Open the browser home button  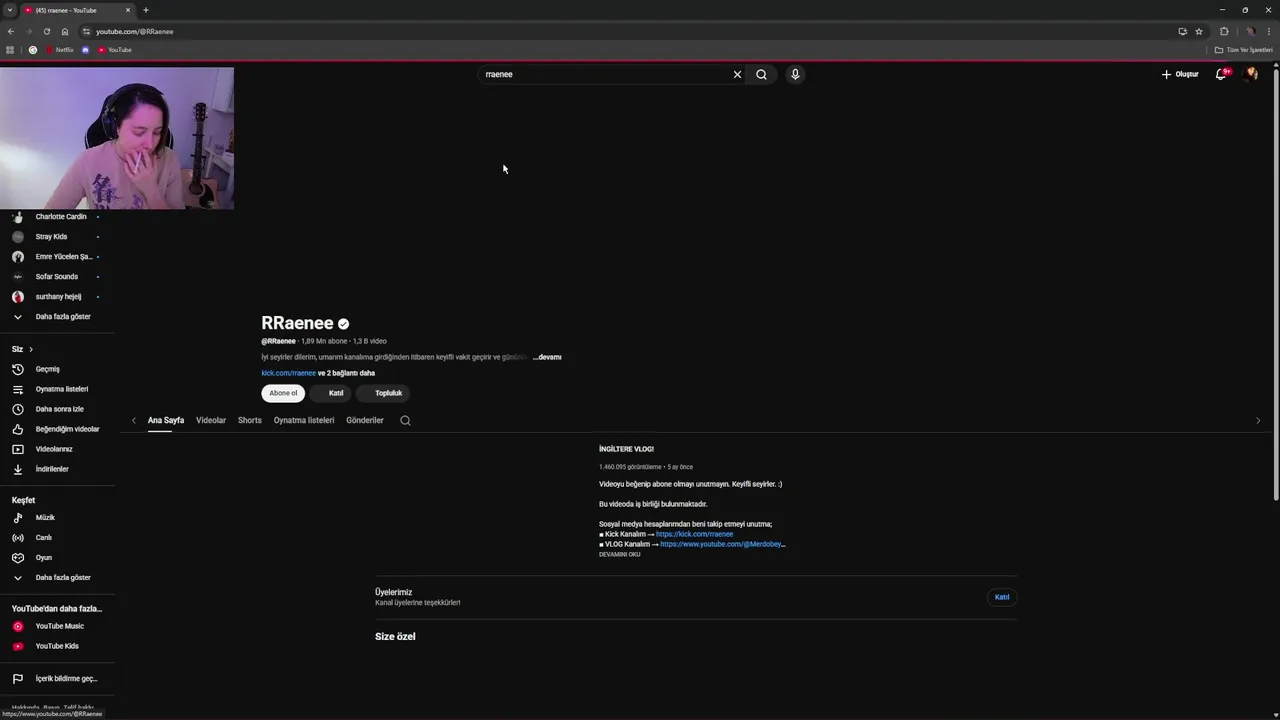click(x=65, y=31)
